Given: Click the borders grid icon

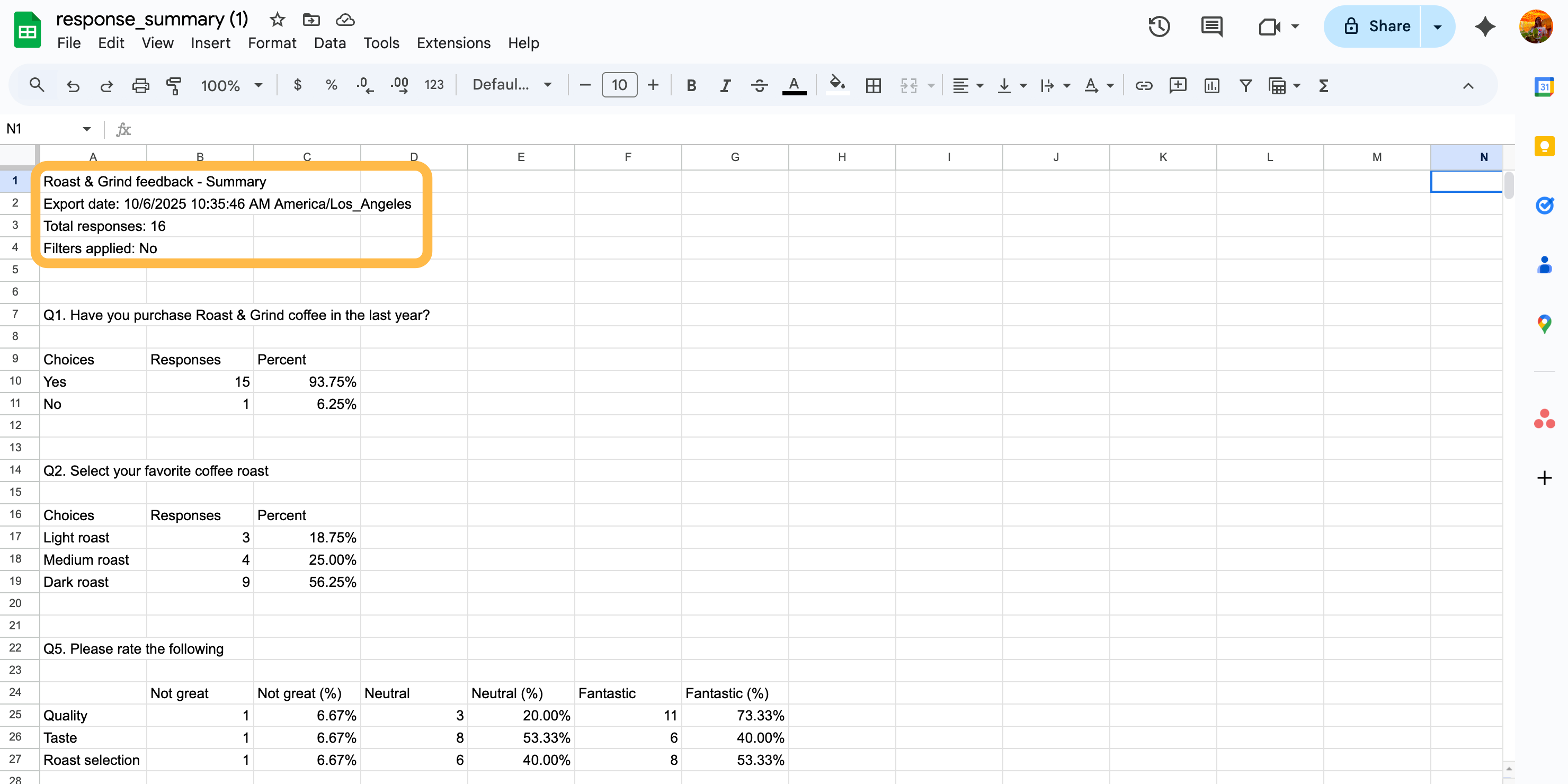Looking at the screenshot, I should 873,85.
